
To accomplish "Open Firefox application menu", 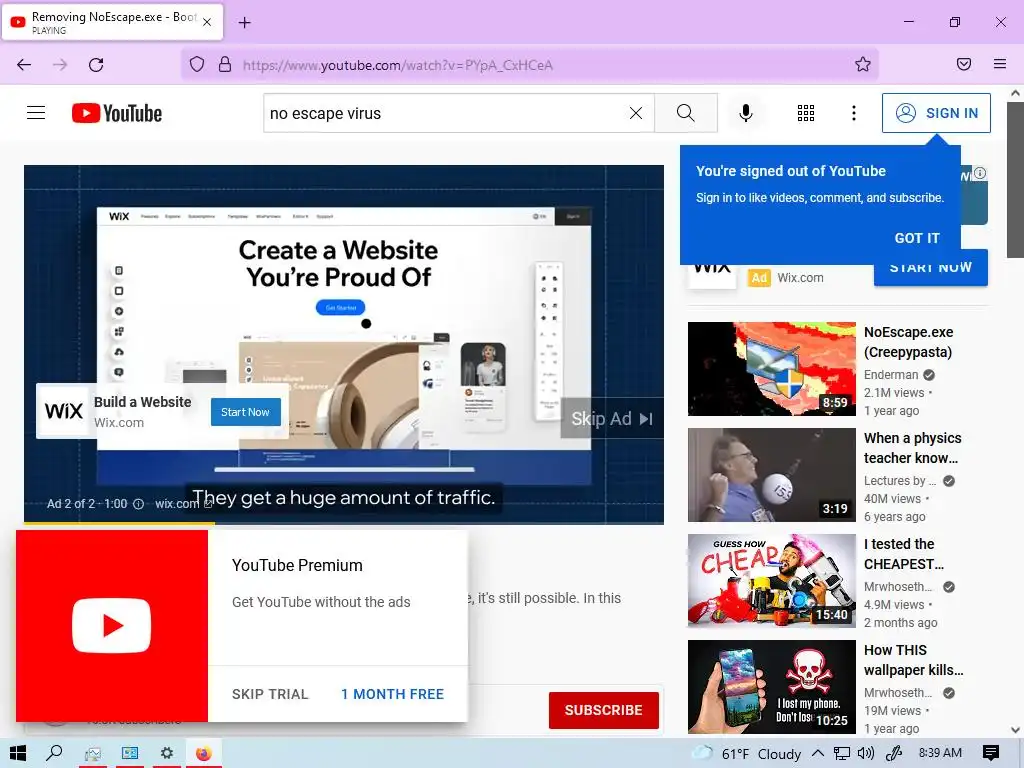I will 1000,64.
